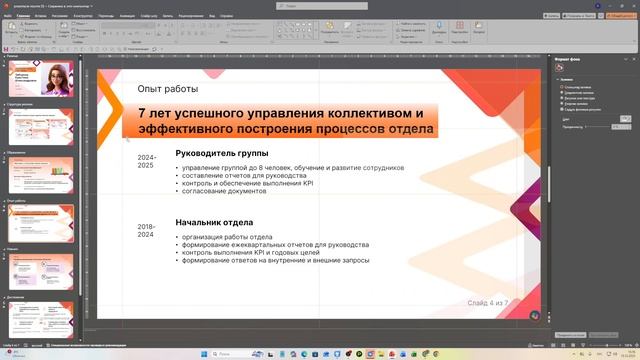Select Solid fill (Сплошная заливка) radio button
This screenshot has height=360, width=640.
tap(562, 87)
